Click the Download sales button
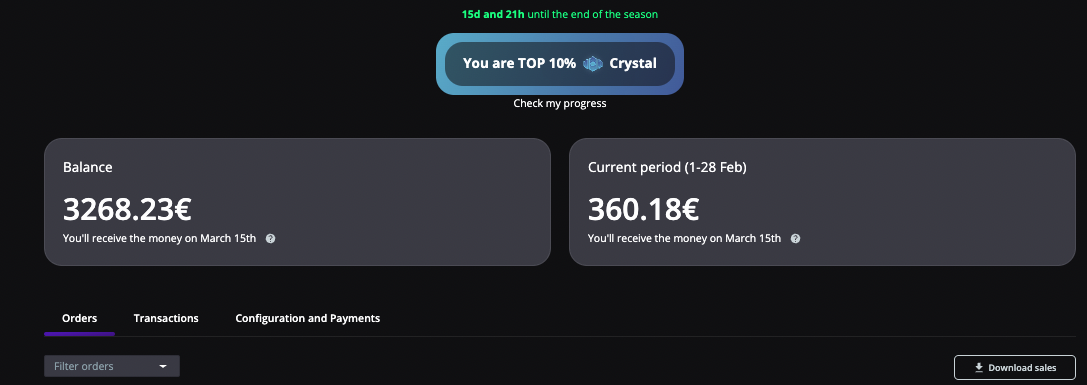This screenshot has height=385, width=1087. pos(1015,368)
